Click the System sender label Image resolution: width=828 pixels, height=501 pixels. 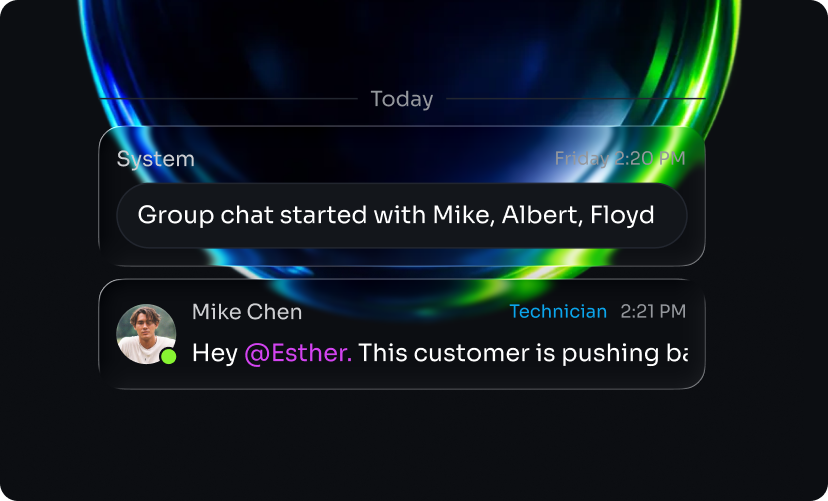[x=156, y=159]
